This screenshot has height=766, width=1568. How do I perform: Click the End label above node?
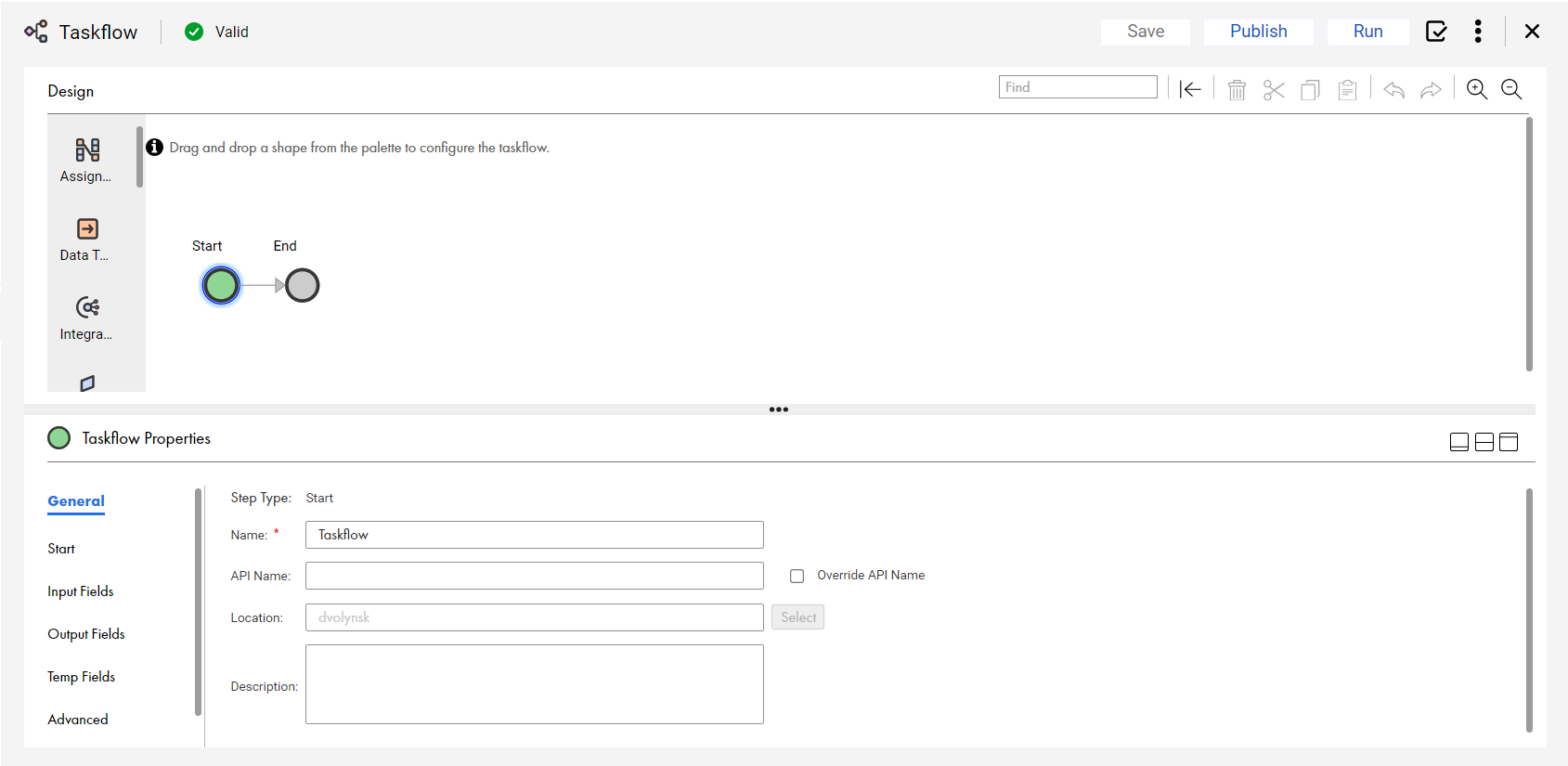click(285, 246)
